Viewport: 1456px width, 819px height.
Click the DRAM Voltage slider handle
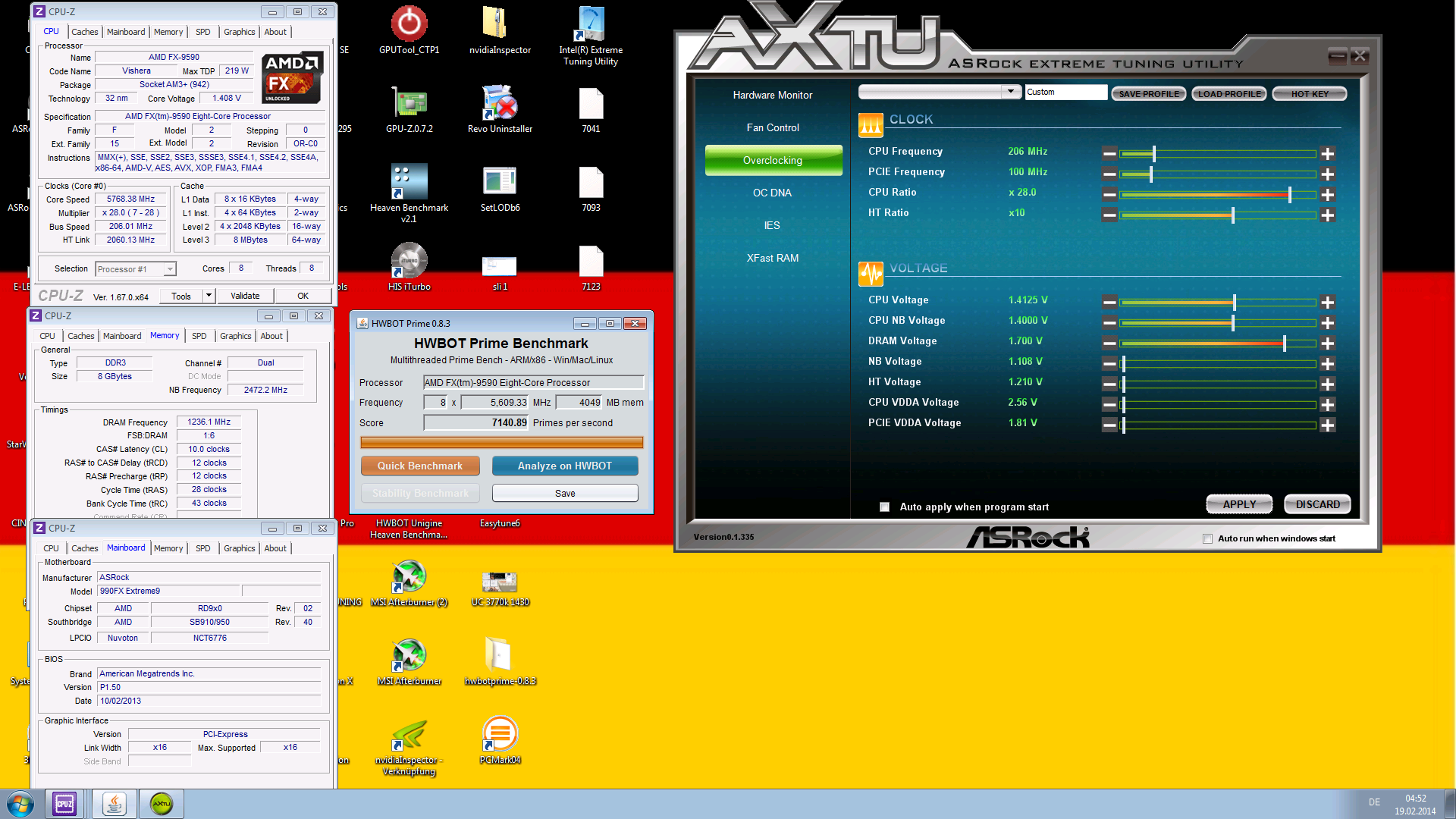click(1284, 344)
